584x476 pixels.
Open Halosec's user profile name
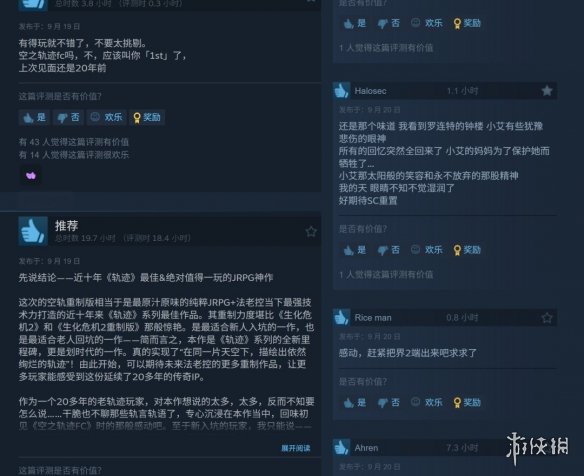[370, 91]
